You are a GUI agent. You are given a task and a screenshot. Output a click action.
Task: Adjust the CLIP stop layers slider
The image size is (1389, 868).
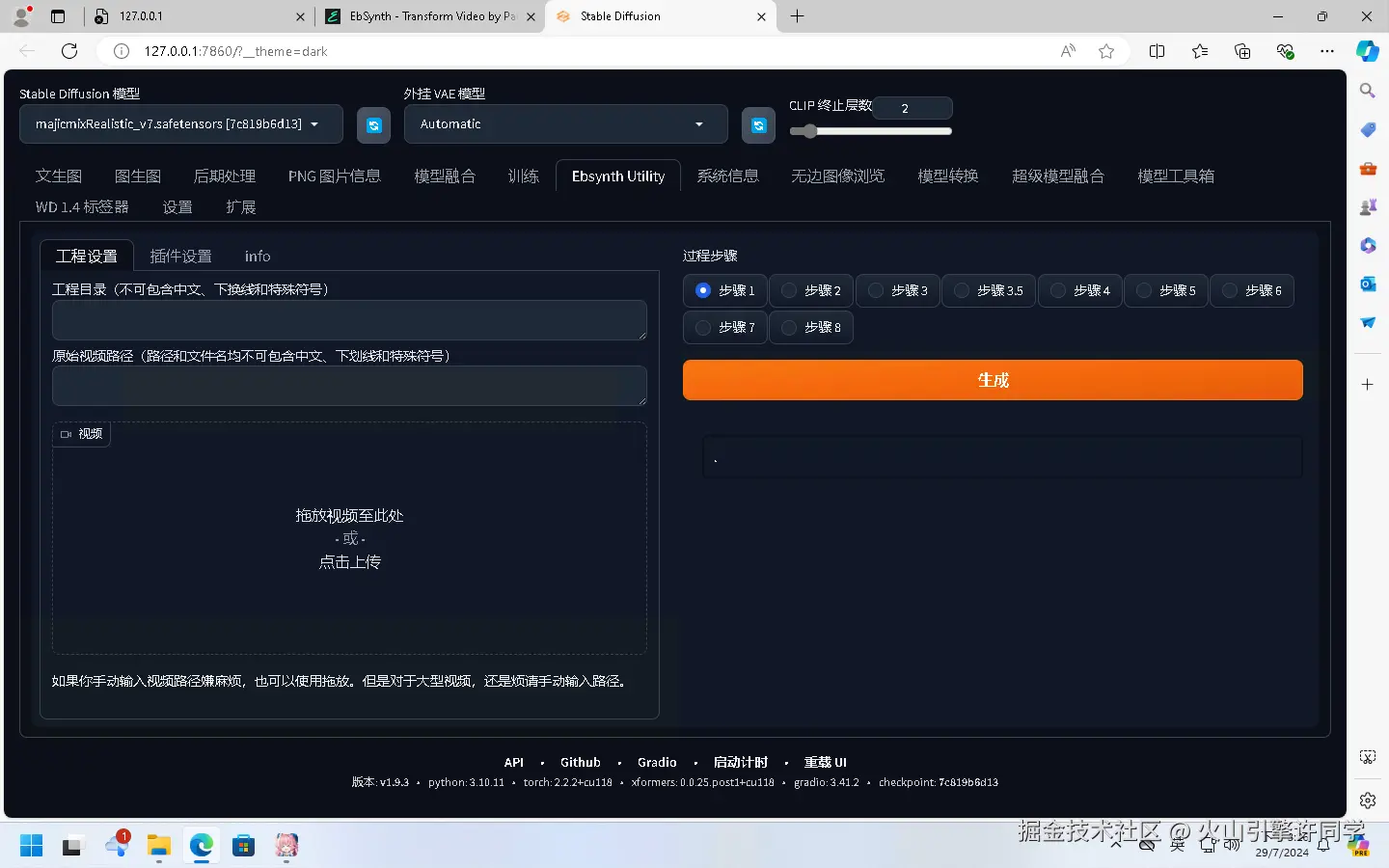pyautogui.click(x=870, y=131)
